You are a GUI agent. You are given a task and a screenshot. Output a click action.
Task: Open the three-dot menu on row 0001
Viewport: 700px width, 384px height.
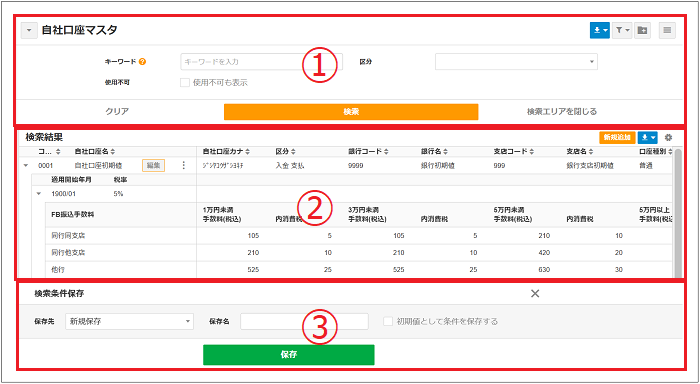click(x=183, y=166)
